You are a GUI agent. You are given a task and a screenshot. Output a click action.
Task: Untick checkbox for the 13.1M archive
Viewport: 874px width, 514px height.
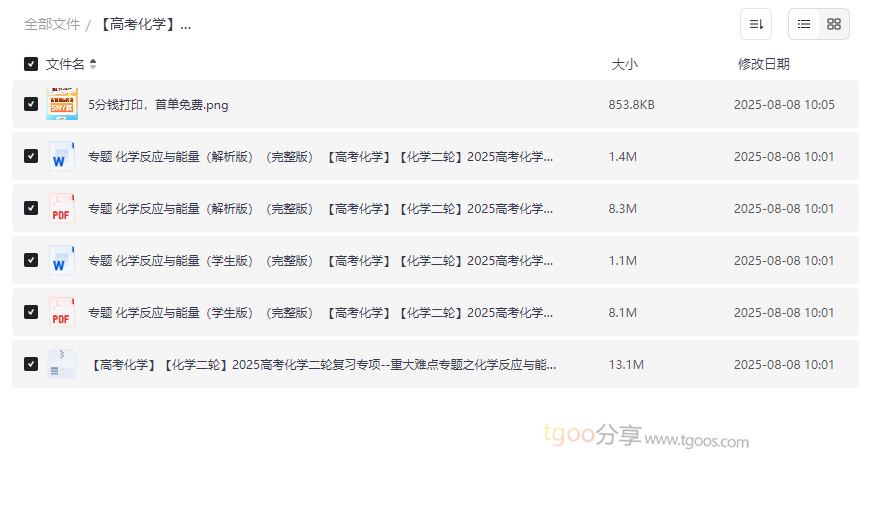[x=31, y=365]
